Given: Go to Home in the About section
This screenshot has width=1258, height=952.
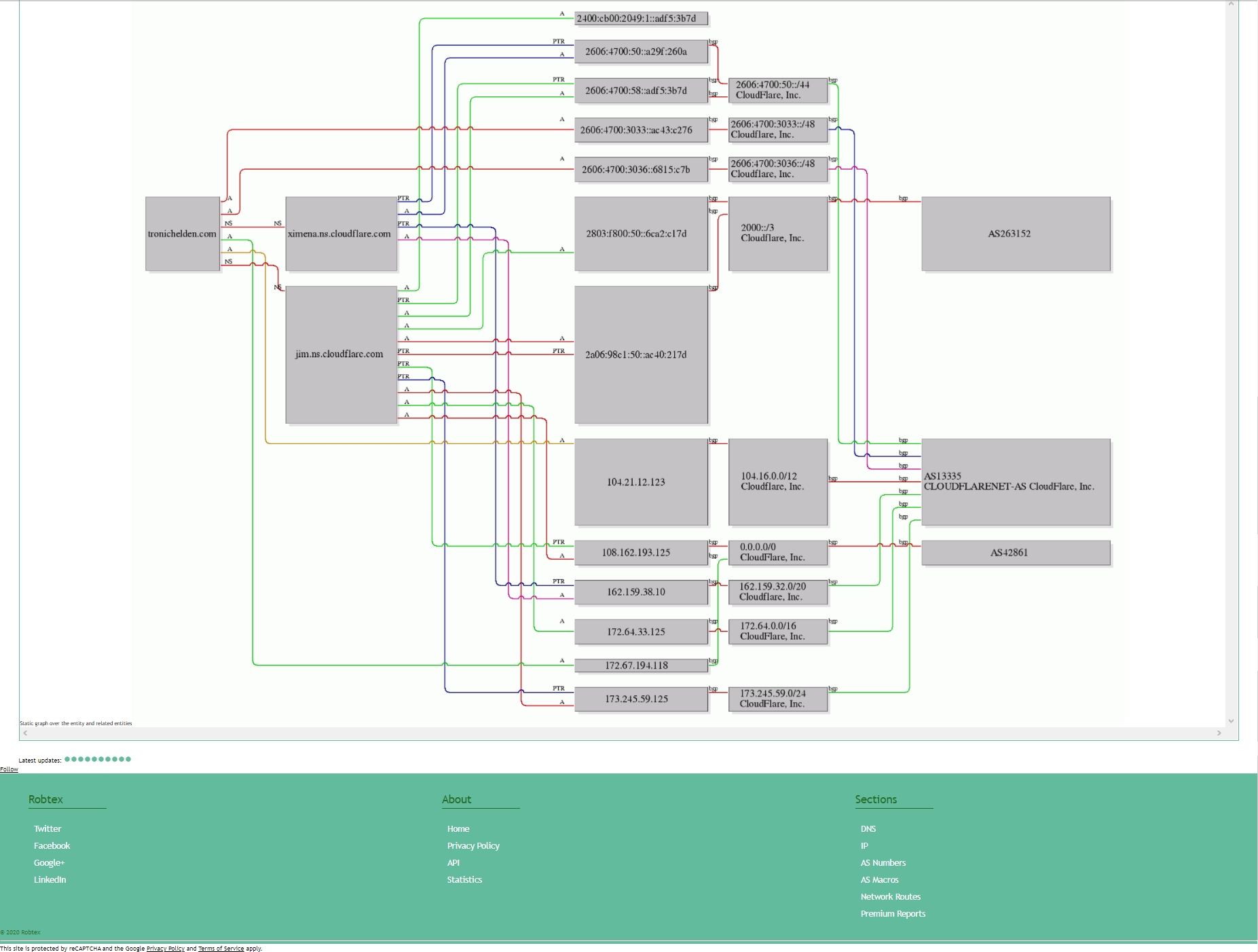Looking at the screenshot, I should pos(458,829).
